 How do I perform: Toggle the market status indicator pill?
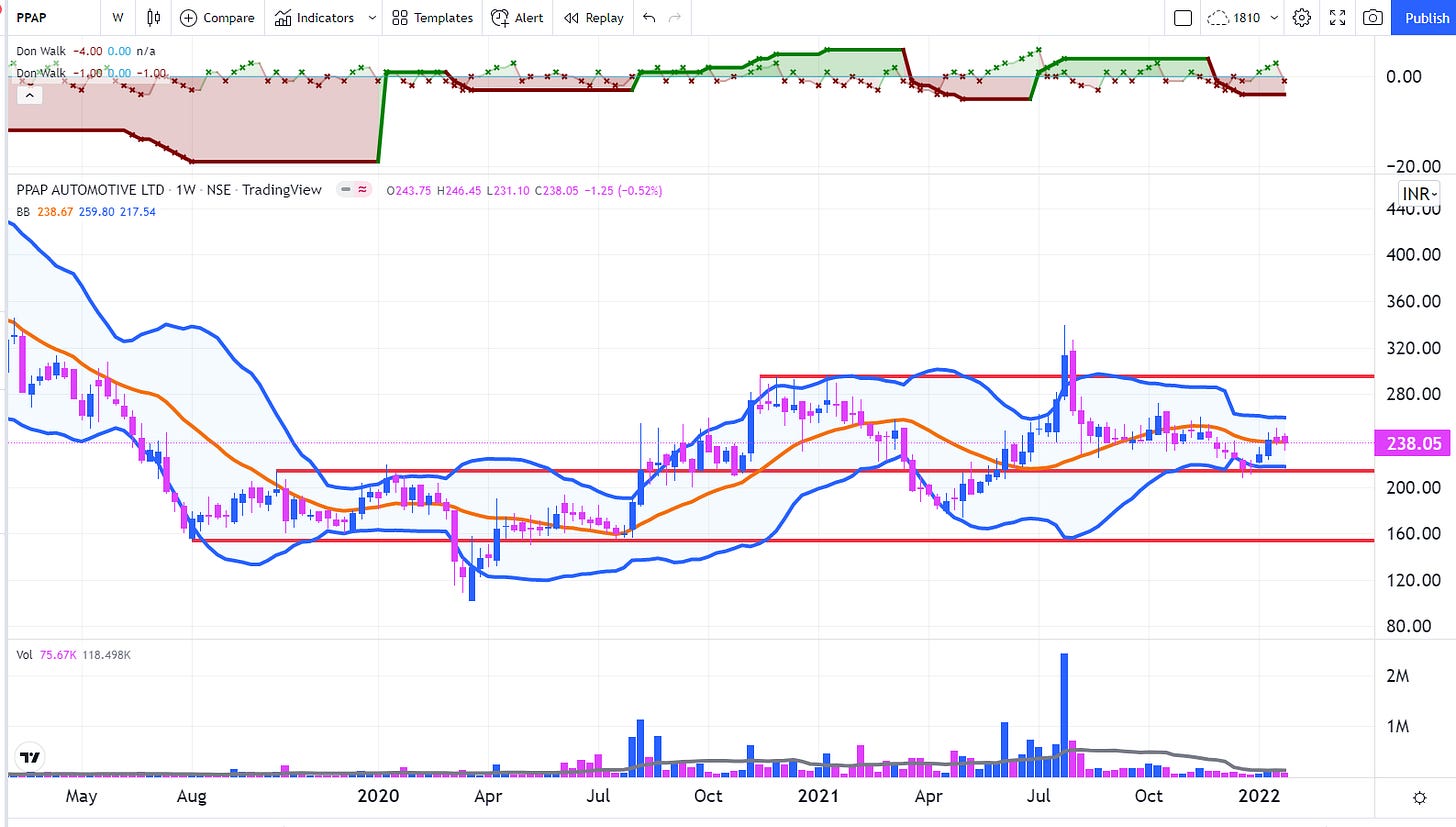(354, 190)
